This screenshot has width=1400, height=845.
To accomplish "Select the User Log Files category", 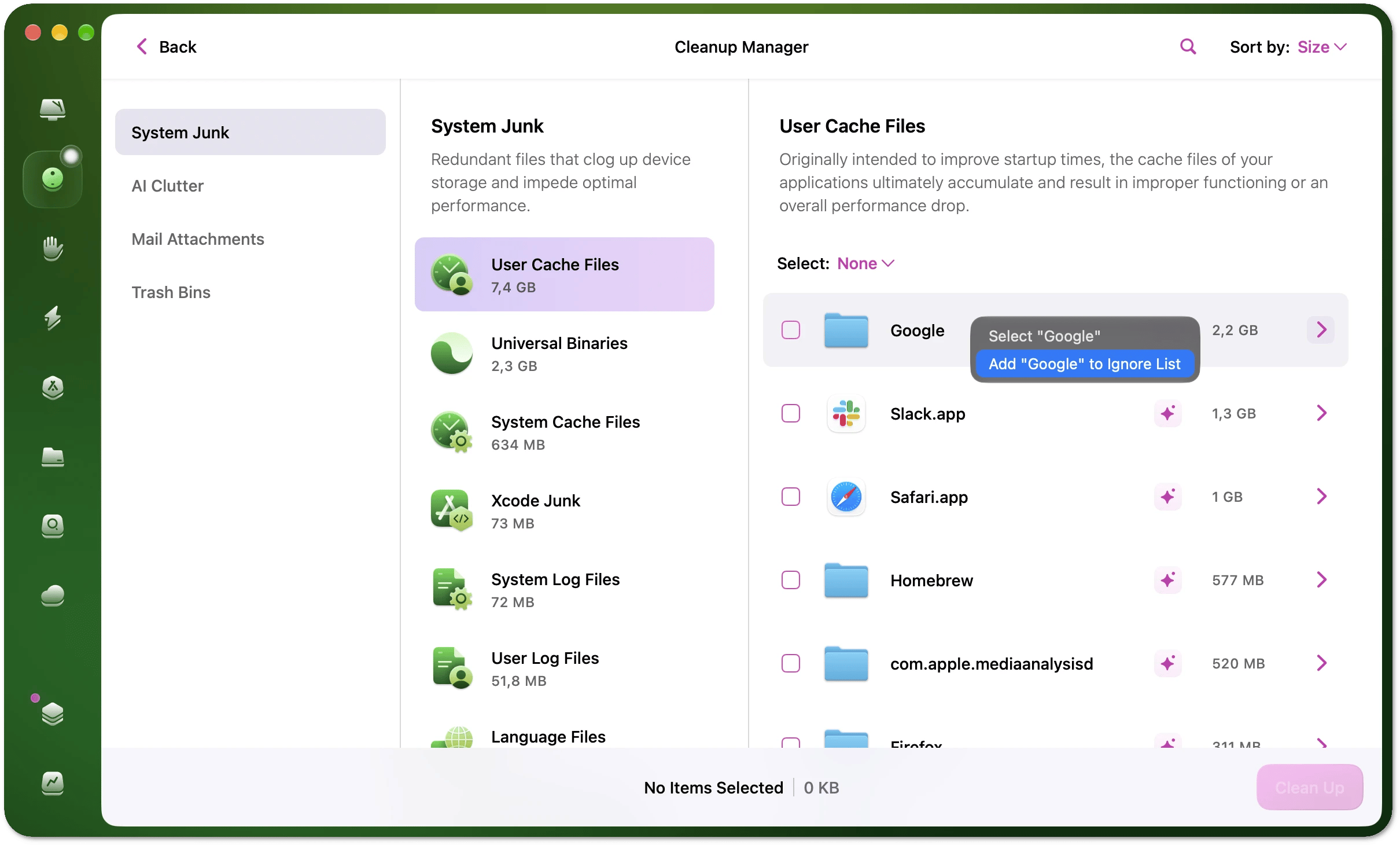I will (565, 668).
